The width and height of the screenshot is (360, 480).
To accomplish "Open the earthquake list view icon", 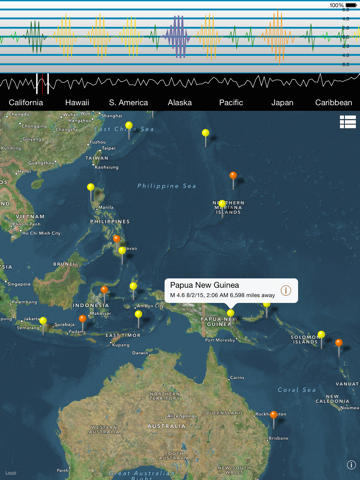I will tap(348, 122).
